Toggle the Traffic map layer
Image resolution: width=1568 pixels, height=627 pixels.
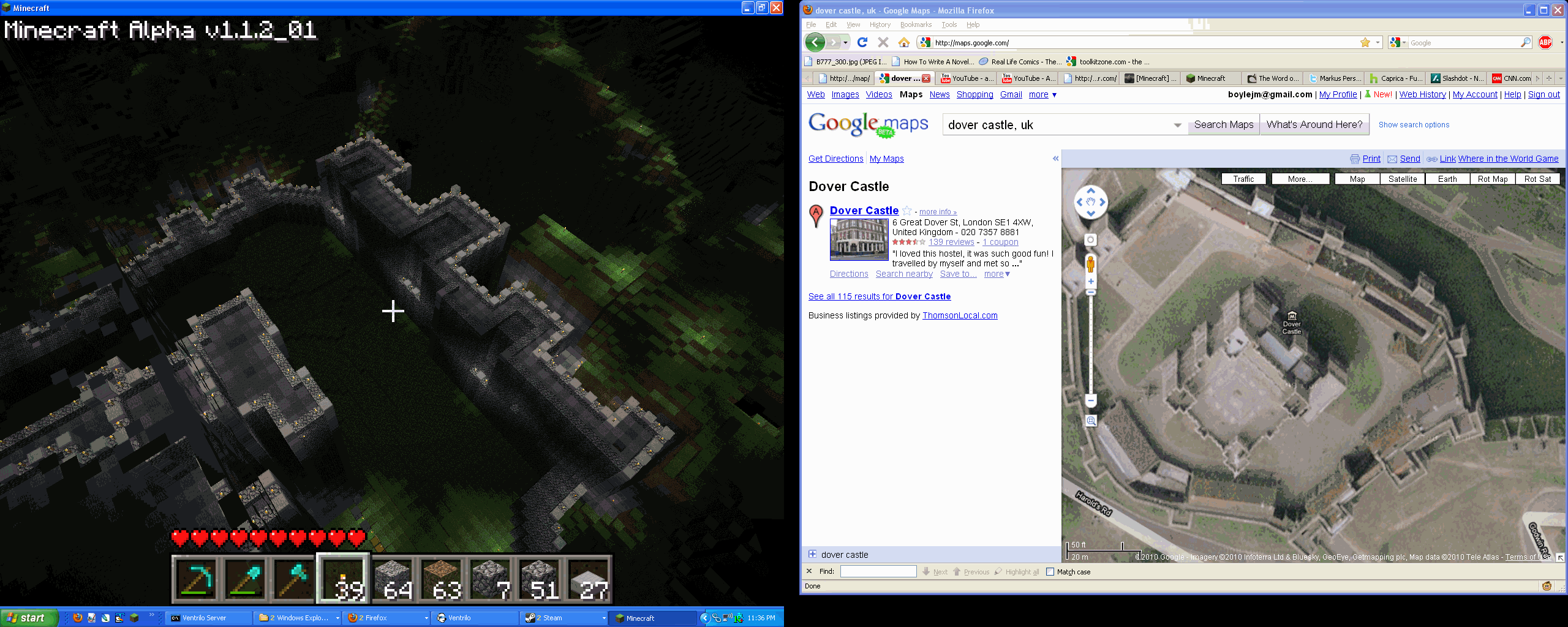(1243, 179)
